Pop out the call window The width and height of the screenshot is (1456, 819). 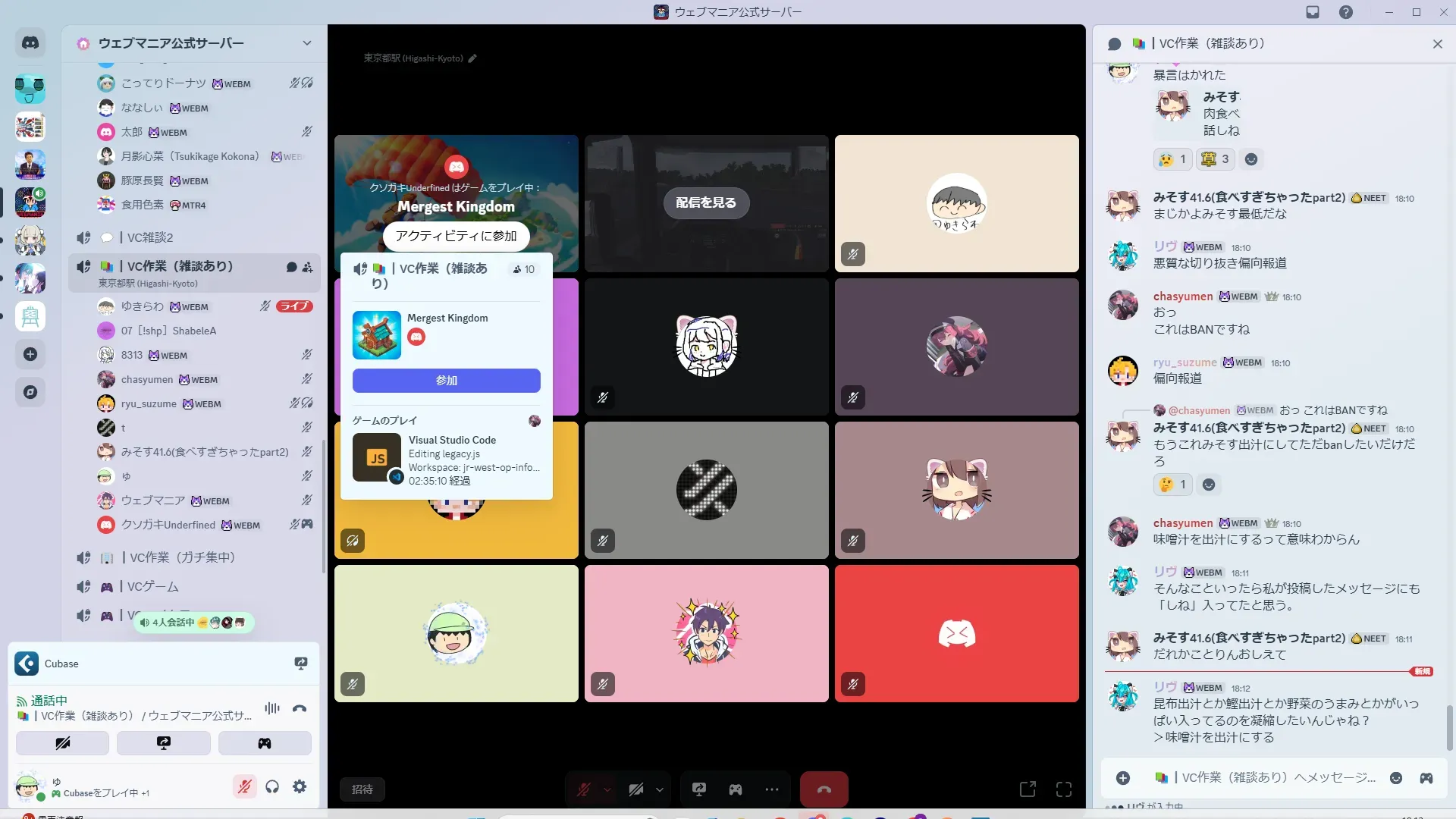click(x=1028, y=789)
